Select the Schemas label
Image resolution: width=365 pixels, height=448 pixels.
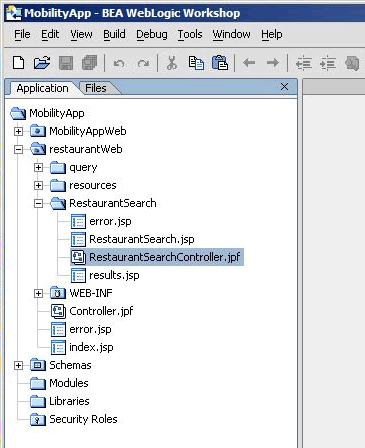(x=70, y=365)
